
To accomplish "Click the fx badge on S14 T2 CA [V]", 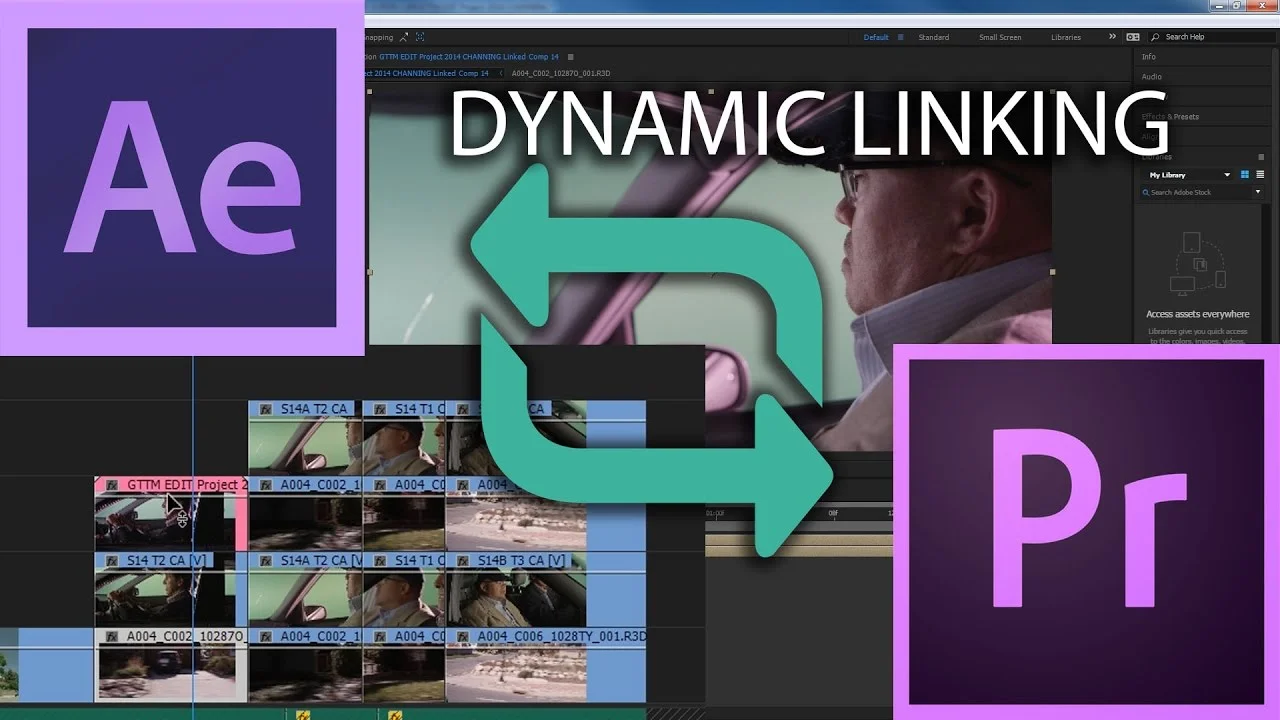I will tap(111, 561).
